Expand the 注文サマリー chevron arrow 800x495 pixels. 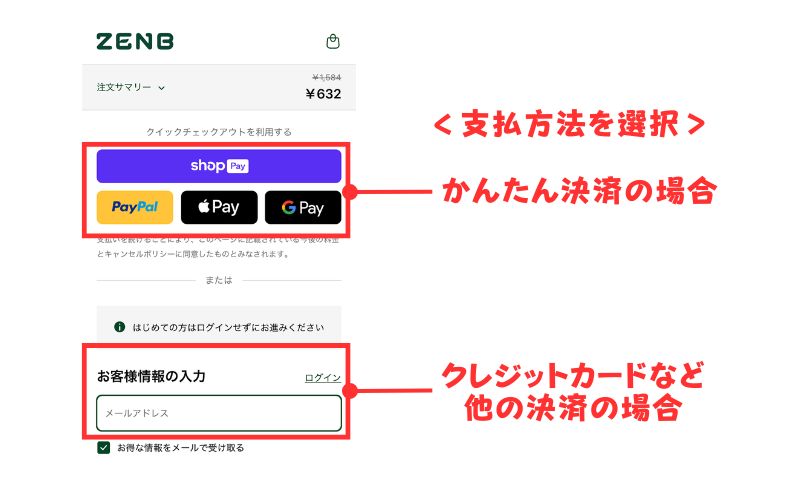pyautogui.click(x=161, y=88)
